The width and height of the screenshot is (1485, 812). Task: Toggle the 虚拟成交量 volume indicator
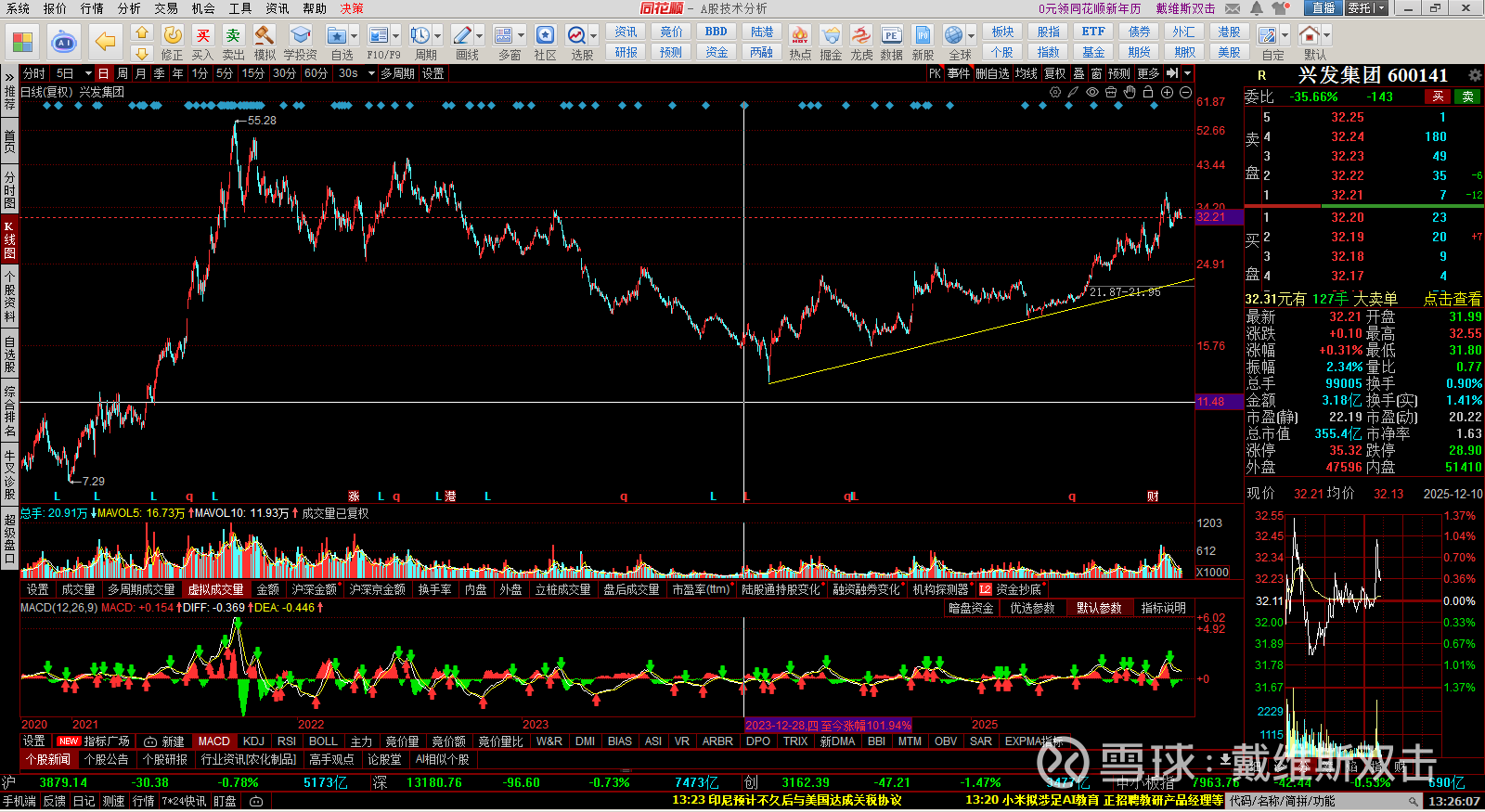(216, 589)
